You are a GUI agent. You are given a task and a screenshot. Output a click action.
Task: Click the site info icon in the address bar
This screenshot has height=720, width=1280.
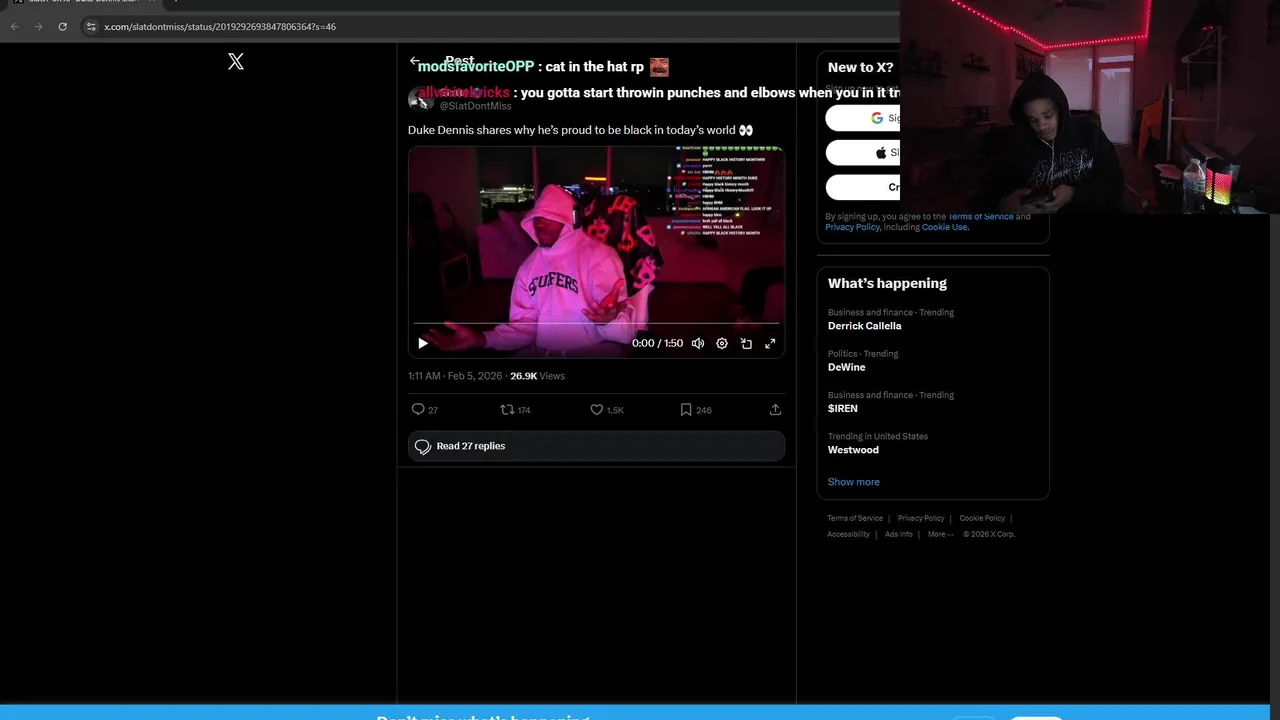tap(91, 26)
